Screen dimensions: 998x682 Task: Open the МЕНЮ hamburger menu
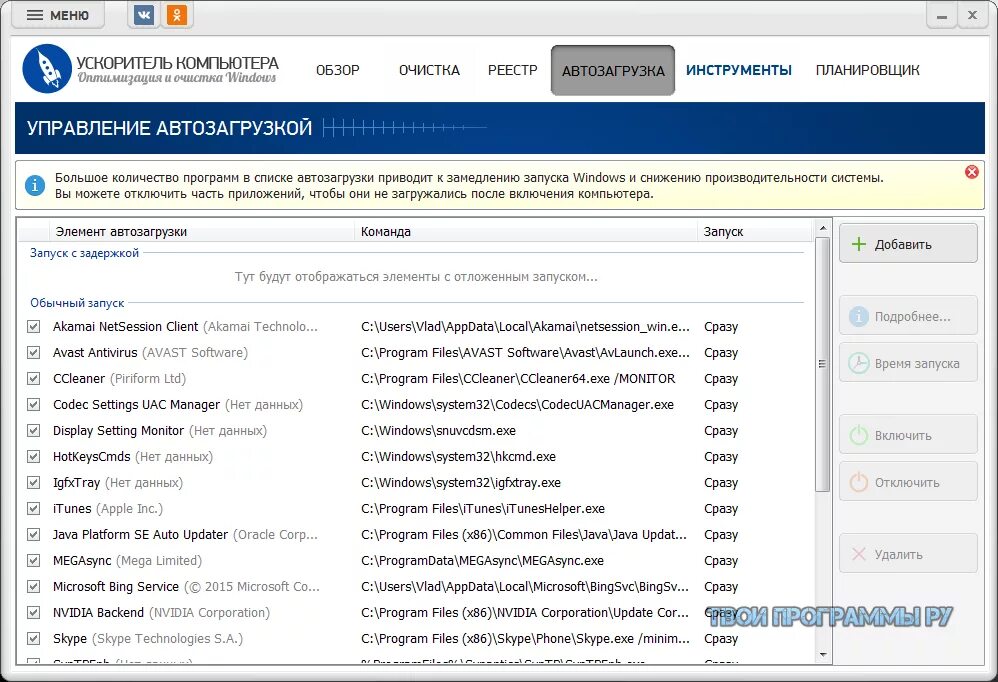click(x=58, y=15)
